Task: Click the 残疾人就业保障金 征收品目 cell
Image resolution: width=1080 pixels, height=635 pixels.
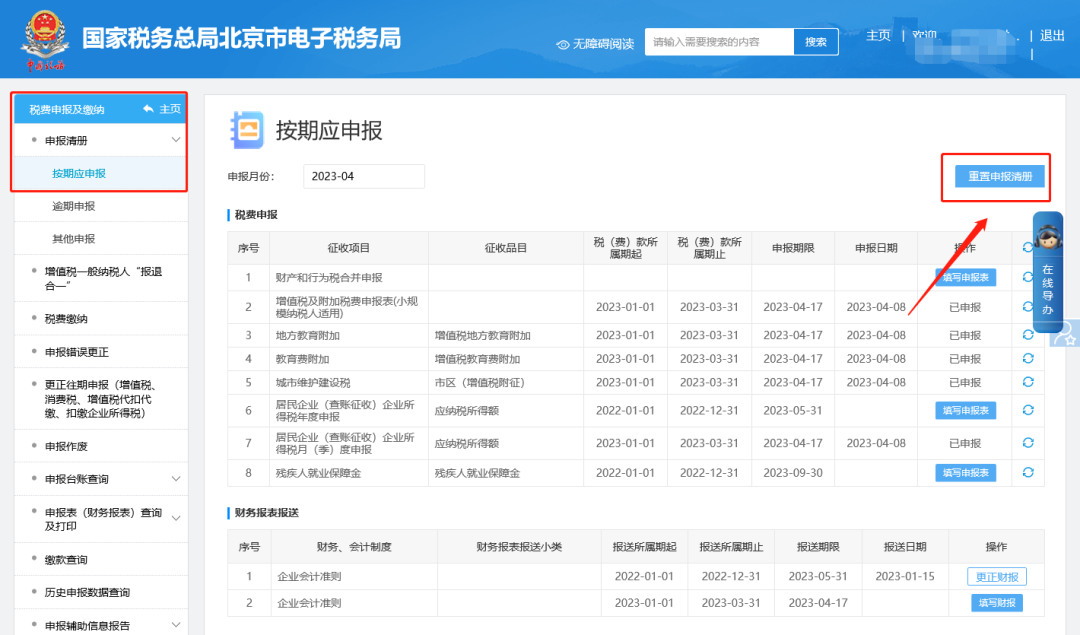Action: click(x=477, y=473)
